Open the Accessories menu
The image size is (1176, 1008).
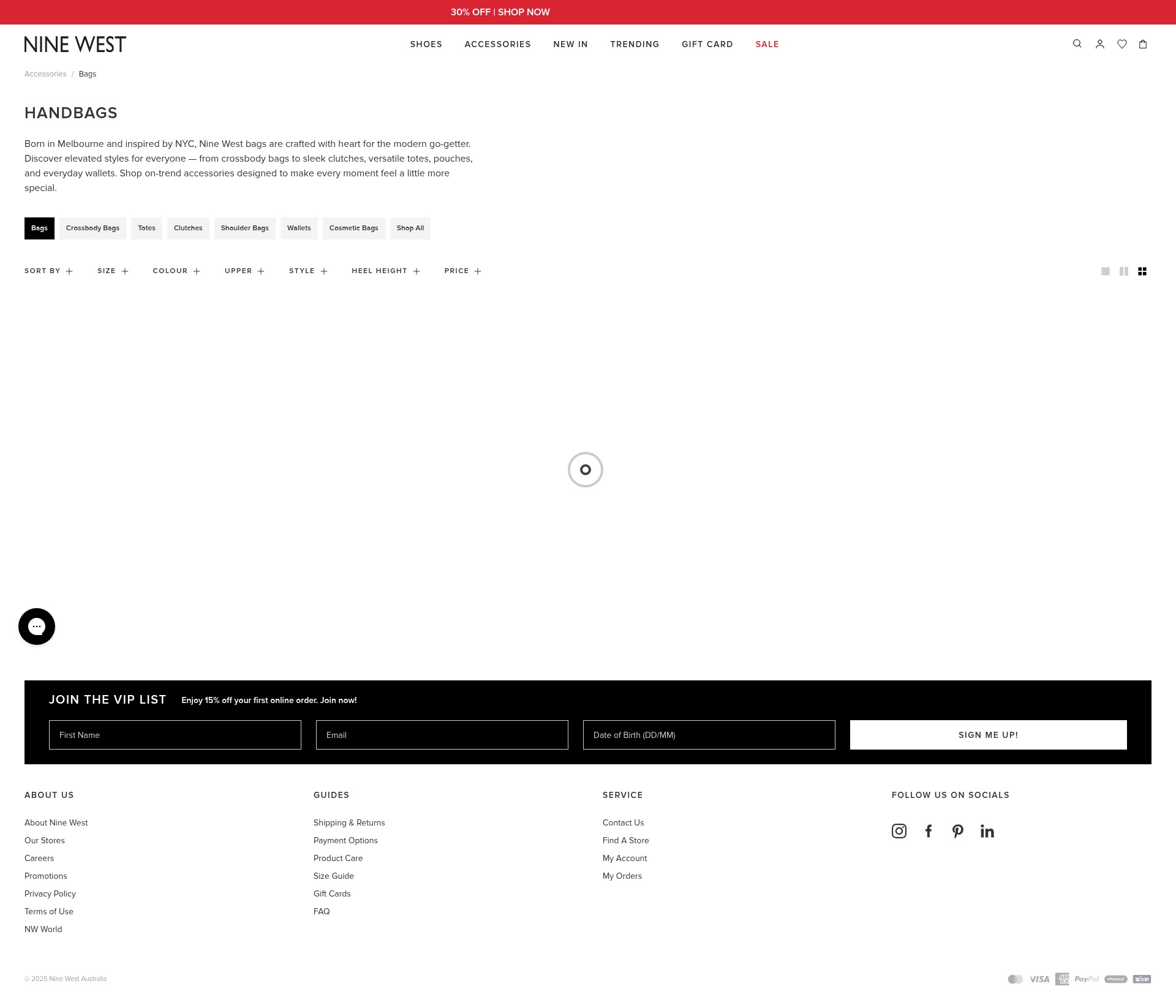tap(498, 44)
